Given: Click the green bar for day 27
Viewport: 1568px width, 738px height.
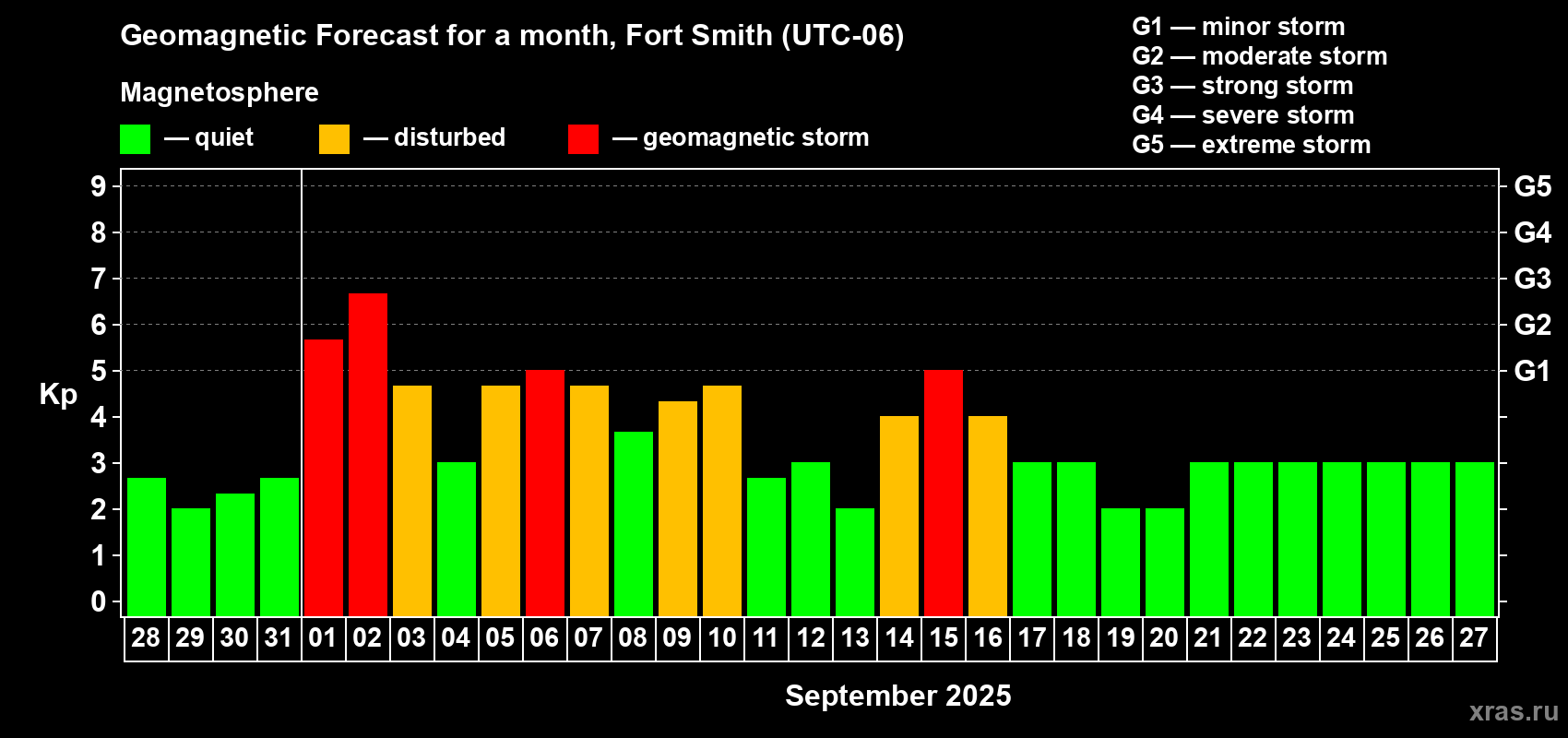Looking at the screenshot, I should point(1475,540).
